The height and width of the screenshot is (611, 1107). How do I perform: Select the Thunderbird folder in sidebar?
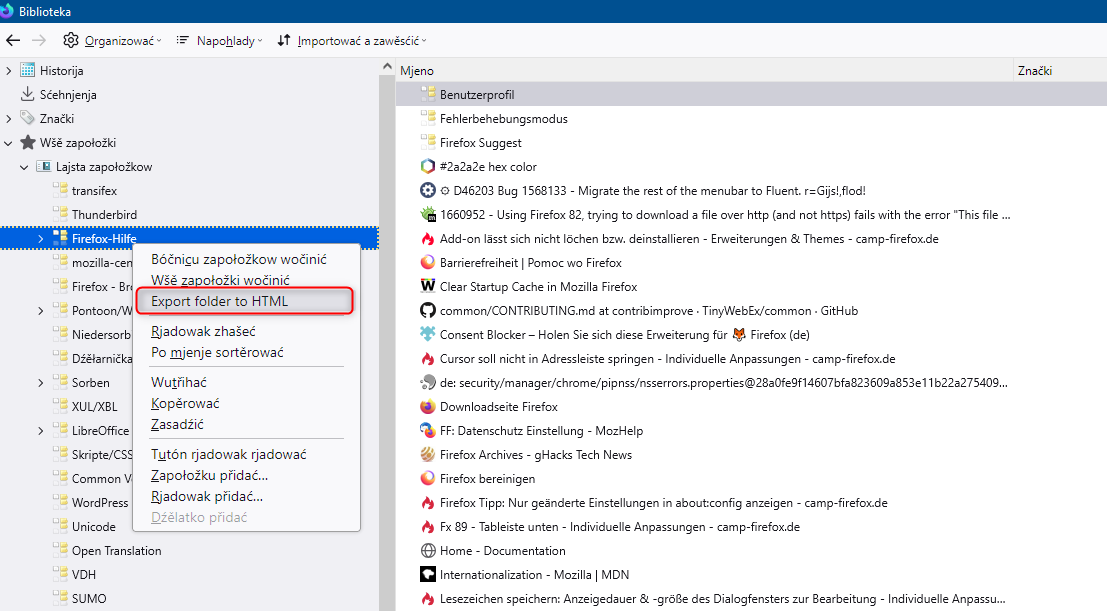tap(104, 215)
